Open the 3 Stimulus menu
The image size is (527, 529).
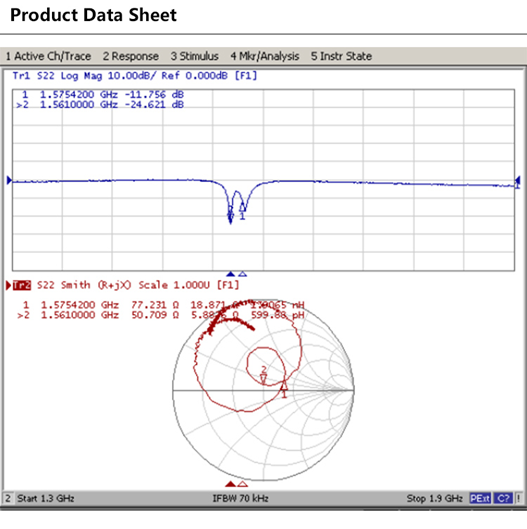coord(194,56)
